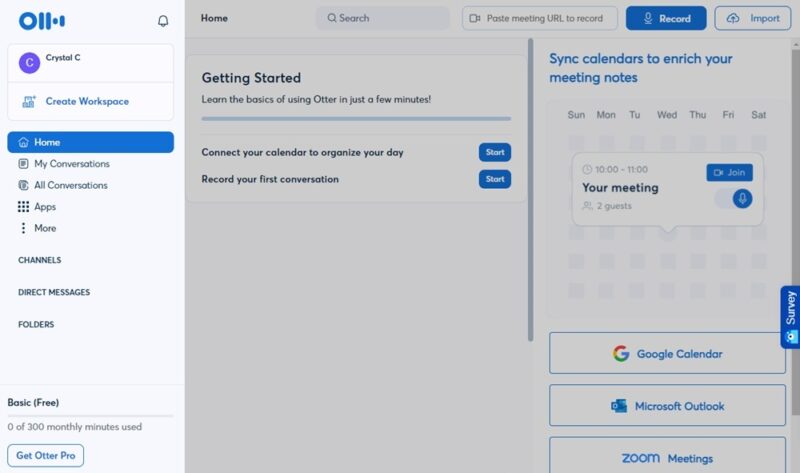Image resolution: width=800 pixels, height=473 pixels.
Task: Start a recording with Record button
Action: tap(666, 18)
